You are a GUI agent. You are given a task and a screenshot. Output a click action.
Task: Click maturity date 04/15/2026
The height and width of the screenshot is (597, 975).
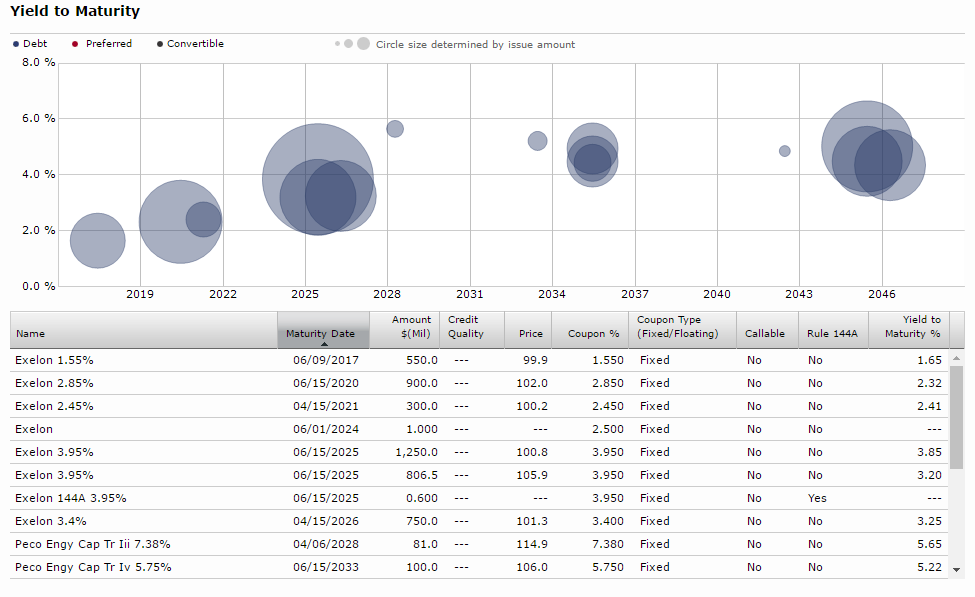point(326,521)
